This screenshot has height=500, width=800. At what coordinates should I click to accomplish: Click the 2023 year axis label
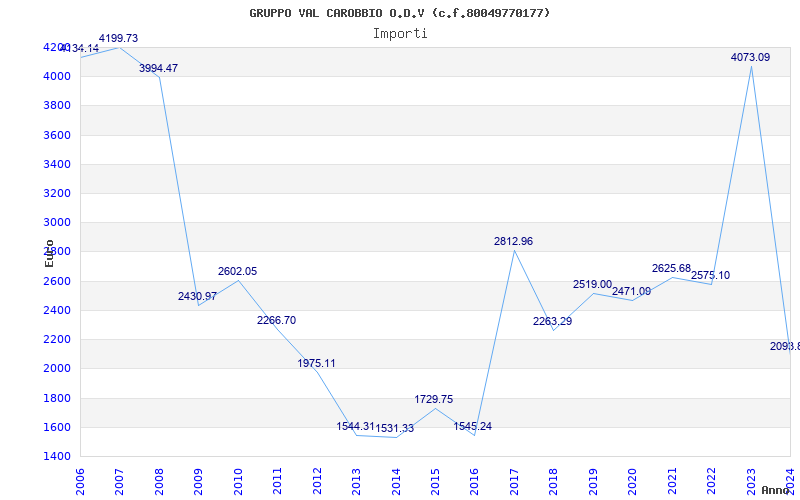coord(751,482)
